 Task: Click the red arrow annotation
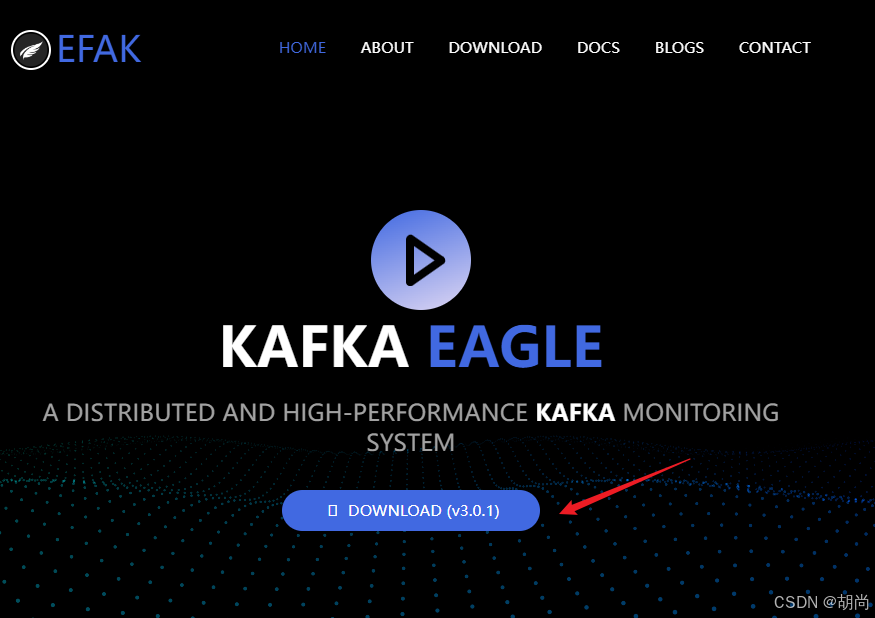tap(625, 487)
